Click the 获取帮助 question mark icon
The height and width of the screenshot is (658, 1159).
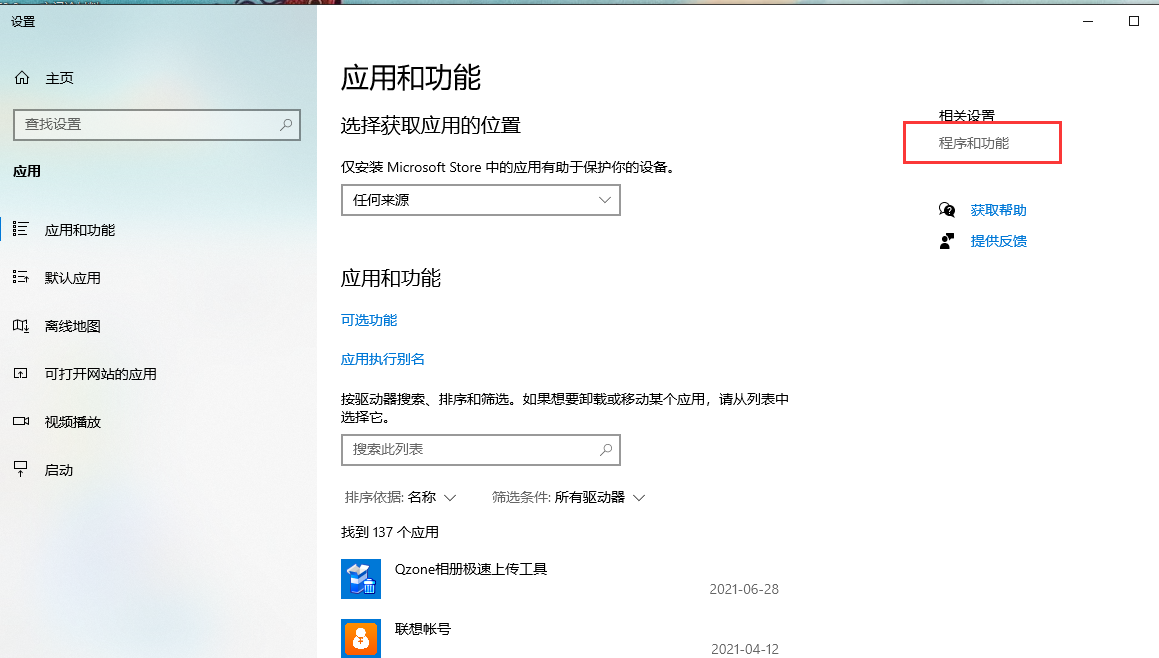click(x=947, y=209)
